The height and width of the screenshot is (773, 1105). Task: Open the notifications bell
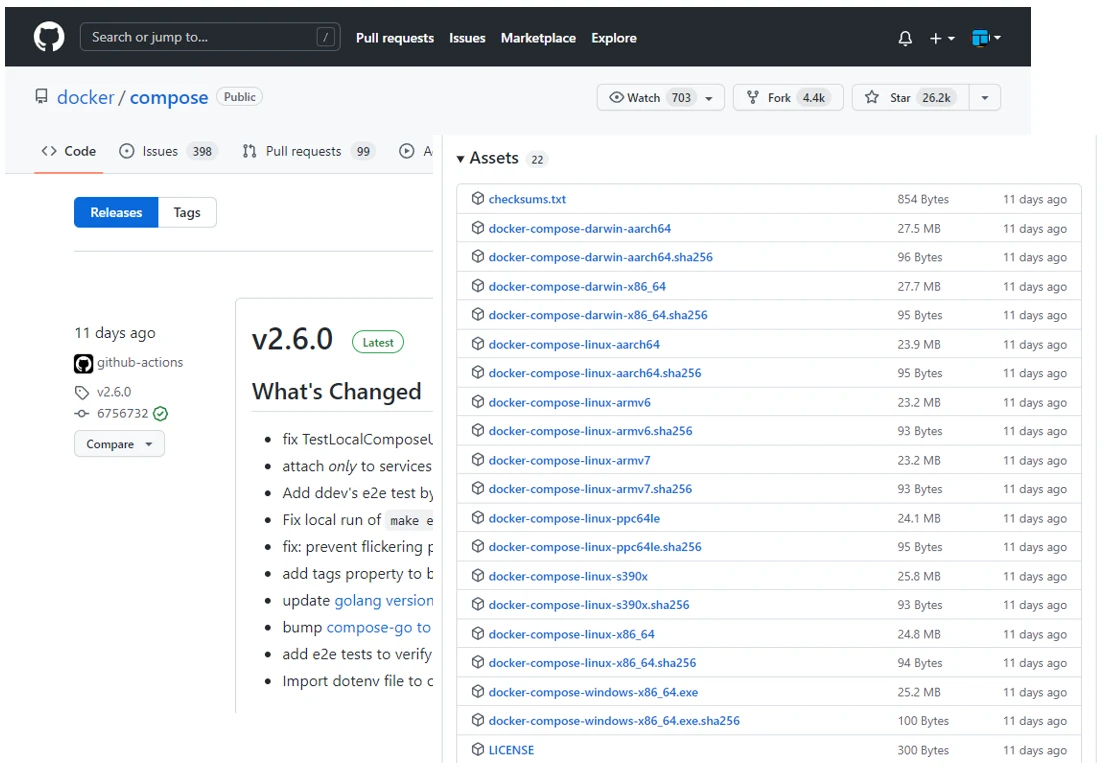pos(905,39)
